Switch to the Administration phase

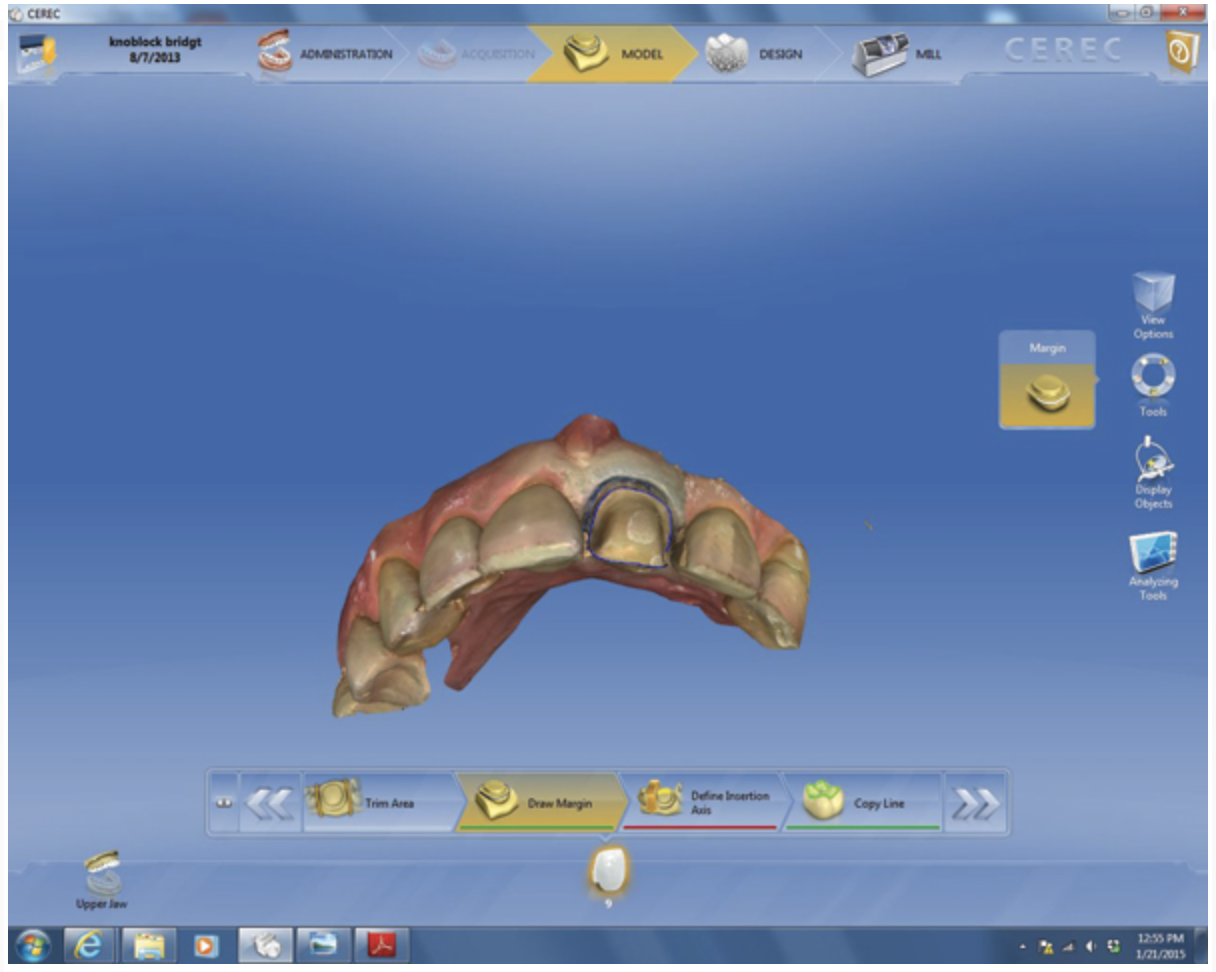click(327, 54)
